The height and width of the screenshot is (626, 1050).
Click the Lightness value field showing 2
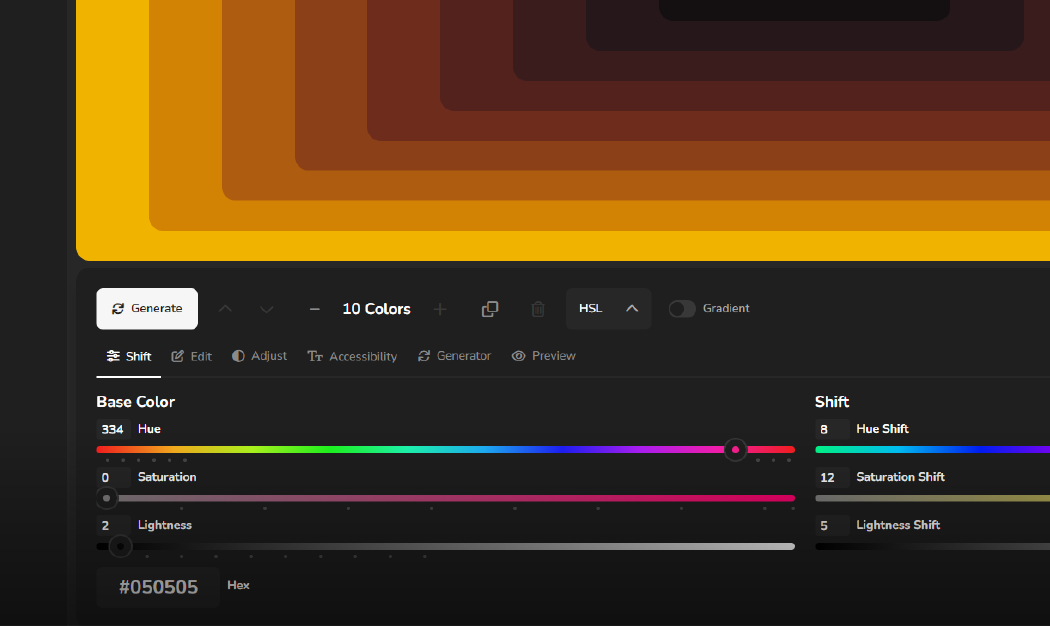pos(112,526)
